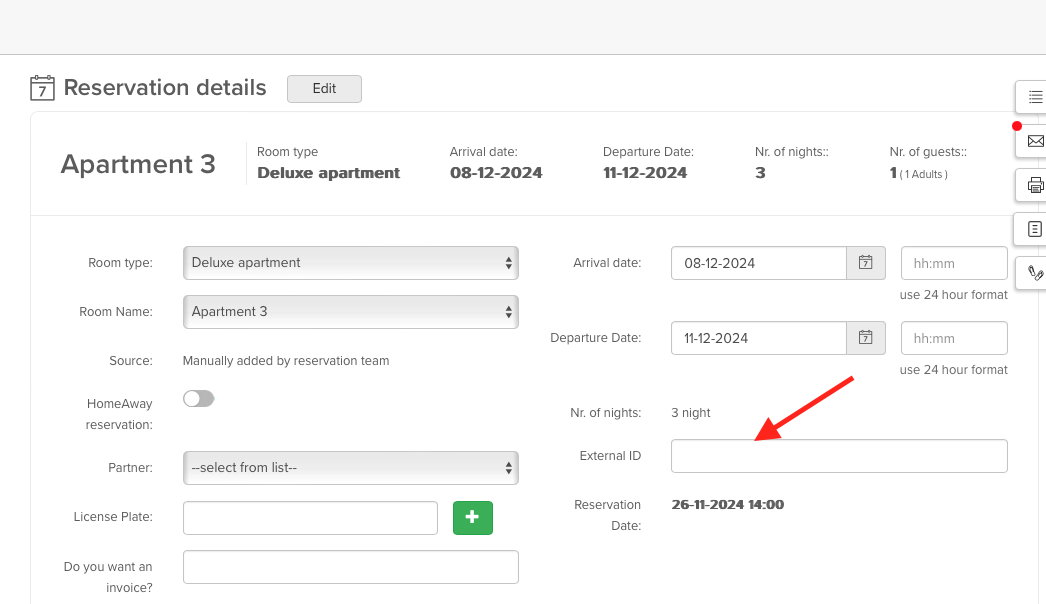Open the Room Name dropdown
This screenshot has width=1046, height=604.
350,311
